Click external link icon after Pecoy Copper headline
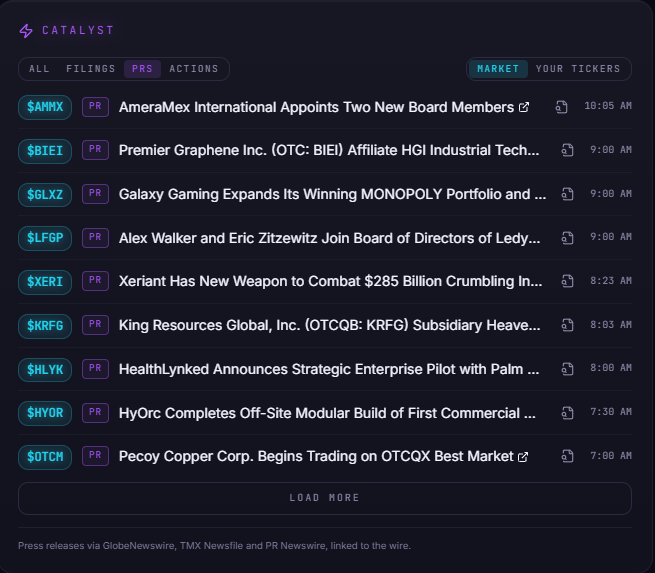The width and height of the screenshot is (655, 573). pyautogui.click(x=523, y=457)
